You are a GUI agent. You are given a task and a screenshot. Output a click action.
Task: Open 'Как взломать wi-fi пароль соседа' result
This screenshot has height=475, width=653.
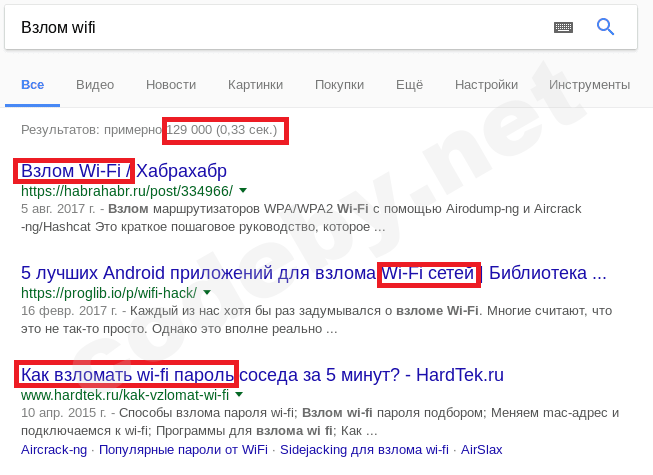(x=262, y=375)
